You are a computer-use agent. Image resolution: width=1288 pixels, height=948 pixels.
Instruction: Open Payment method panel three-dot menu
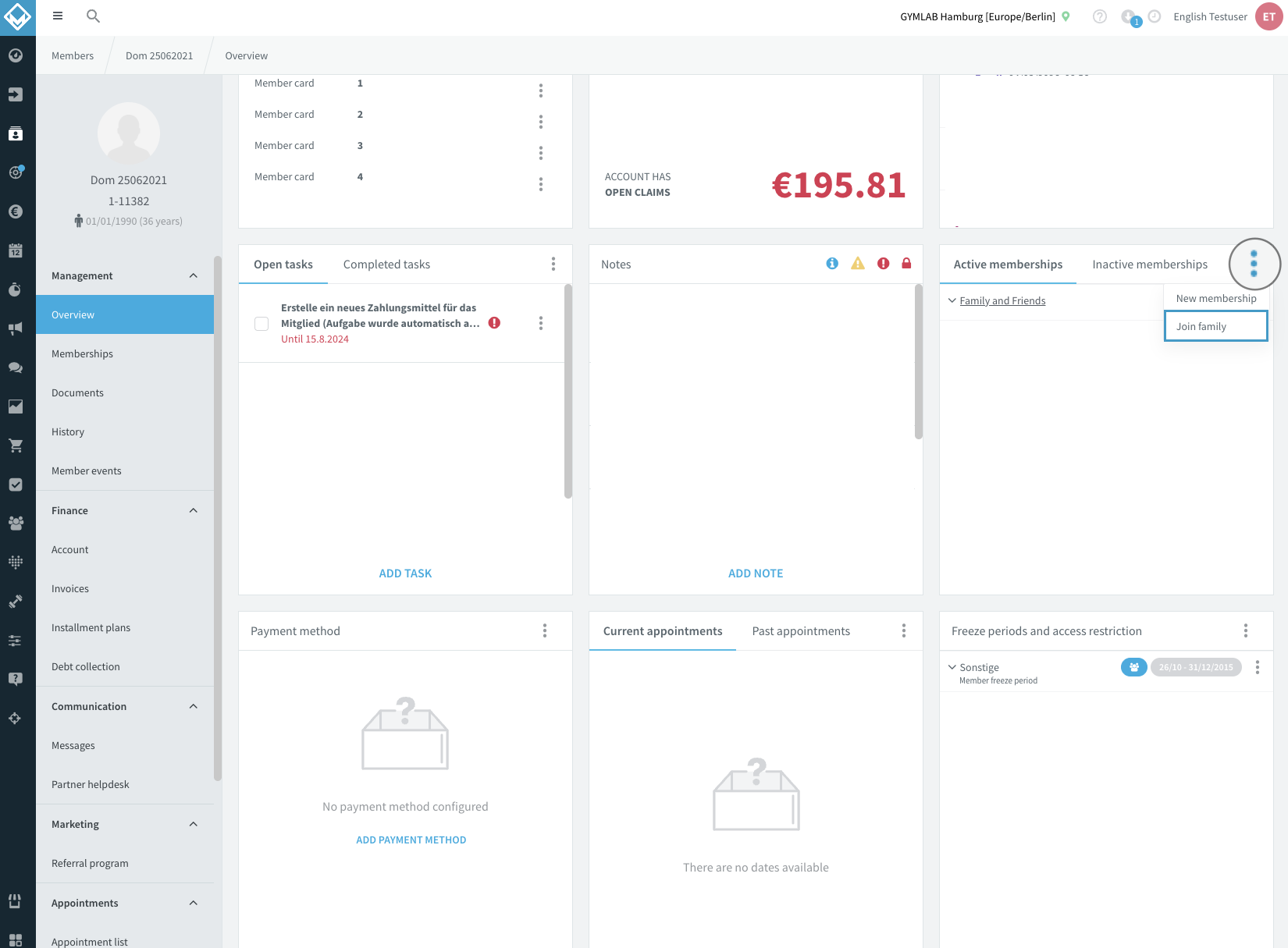(x=545, y=630)
